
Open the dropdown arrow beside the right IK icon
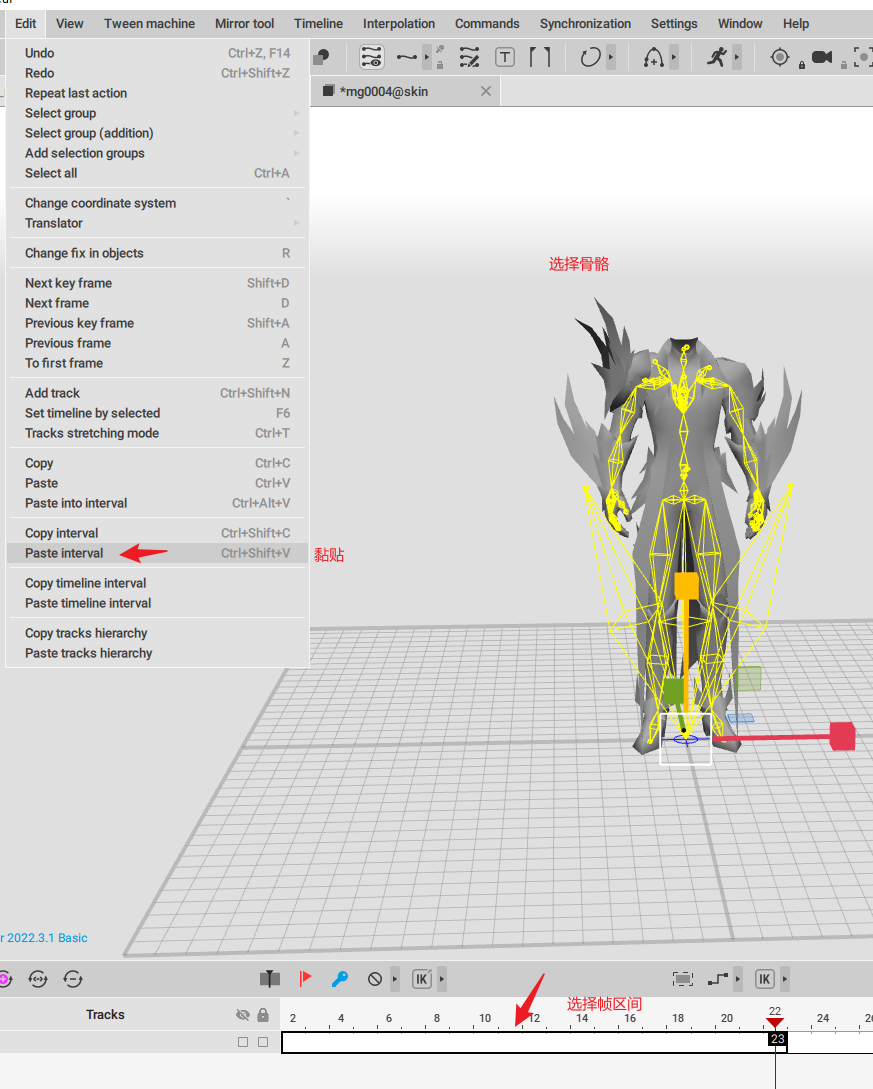(785, 979)
